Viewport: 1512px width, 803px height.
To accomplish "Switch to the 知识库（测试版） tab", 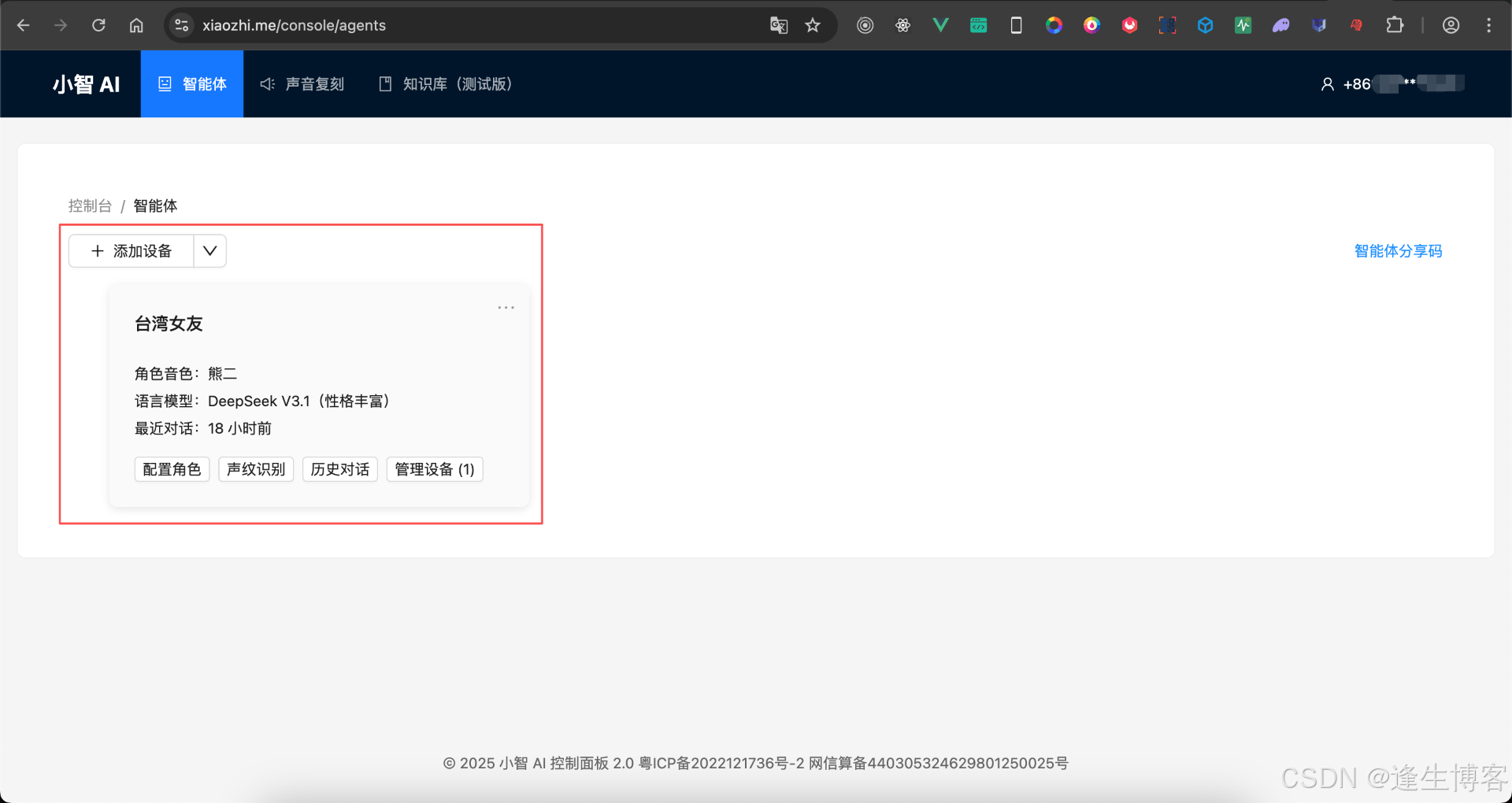I will point(445,83).
